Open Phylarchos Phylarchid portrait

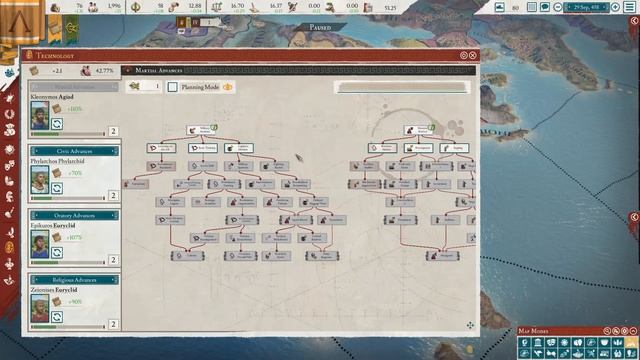40,180
